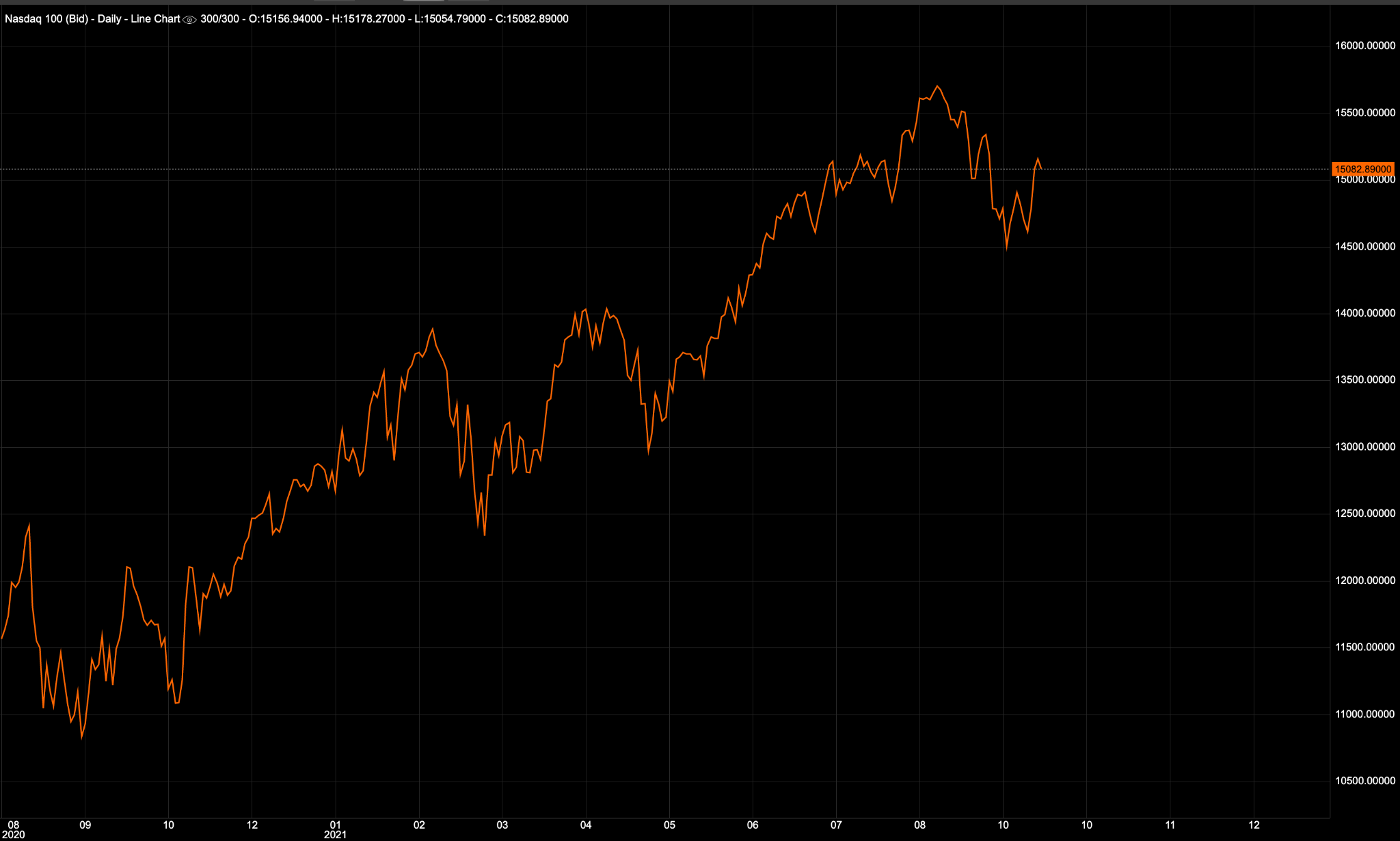Screen dimensions: 1400x841
Task: Click the Nasdaq 100 (Bid) chart title
Action: tap(46, 18)
